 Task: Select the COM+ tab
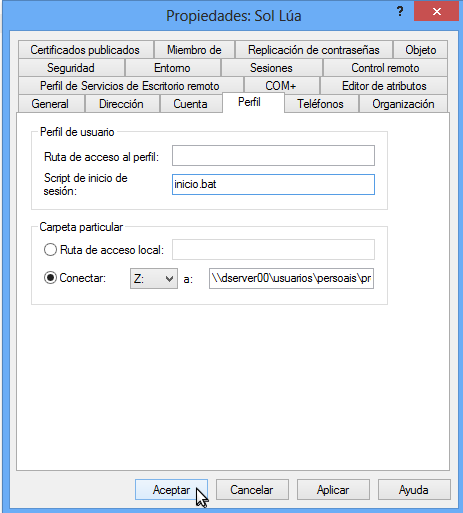tap(281, 86)
